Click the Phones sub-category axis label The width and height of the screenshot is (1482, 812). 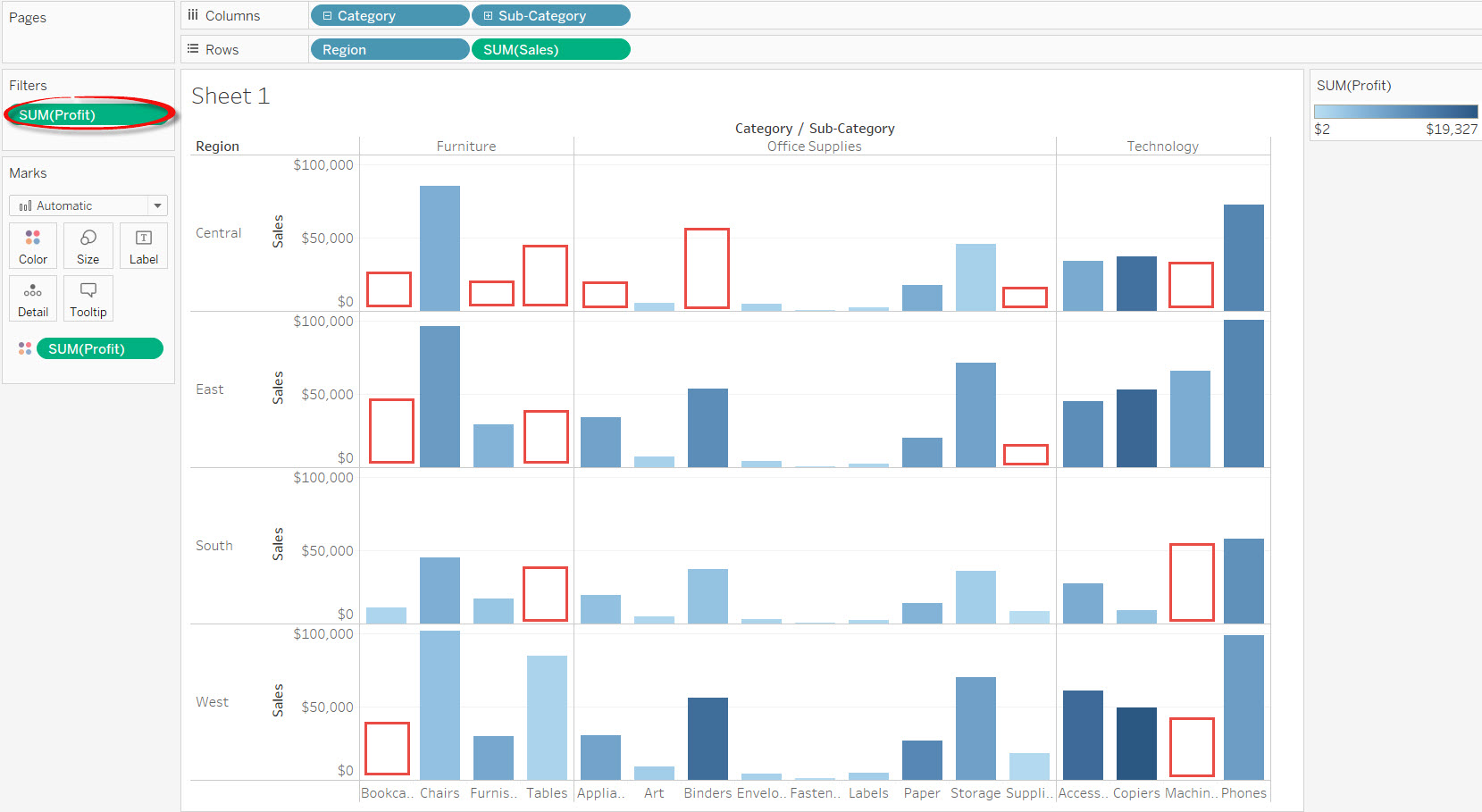[1243, 793]
